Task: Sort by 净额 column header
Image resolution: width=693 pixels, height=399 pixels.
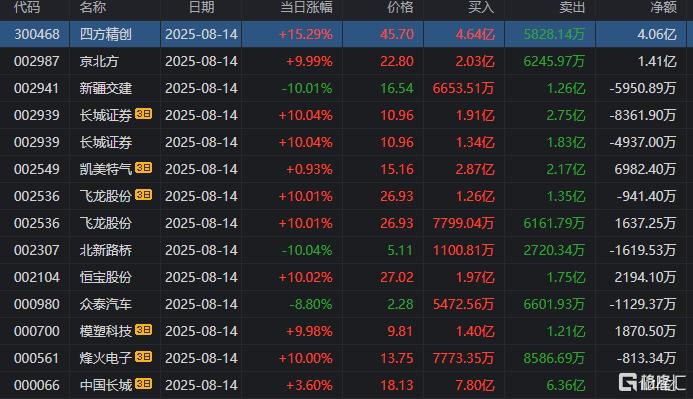Action: pyautogui.click(x=663, y=8)
